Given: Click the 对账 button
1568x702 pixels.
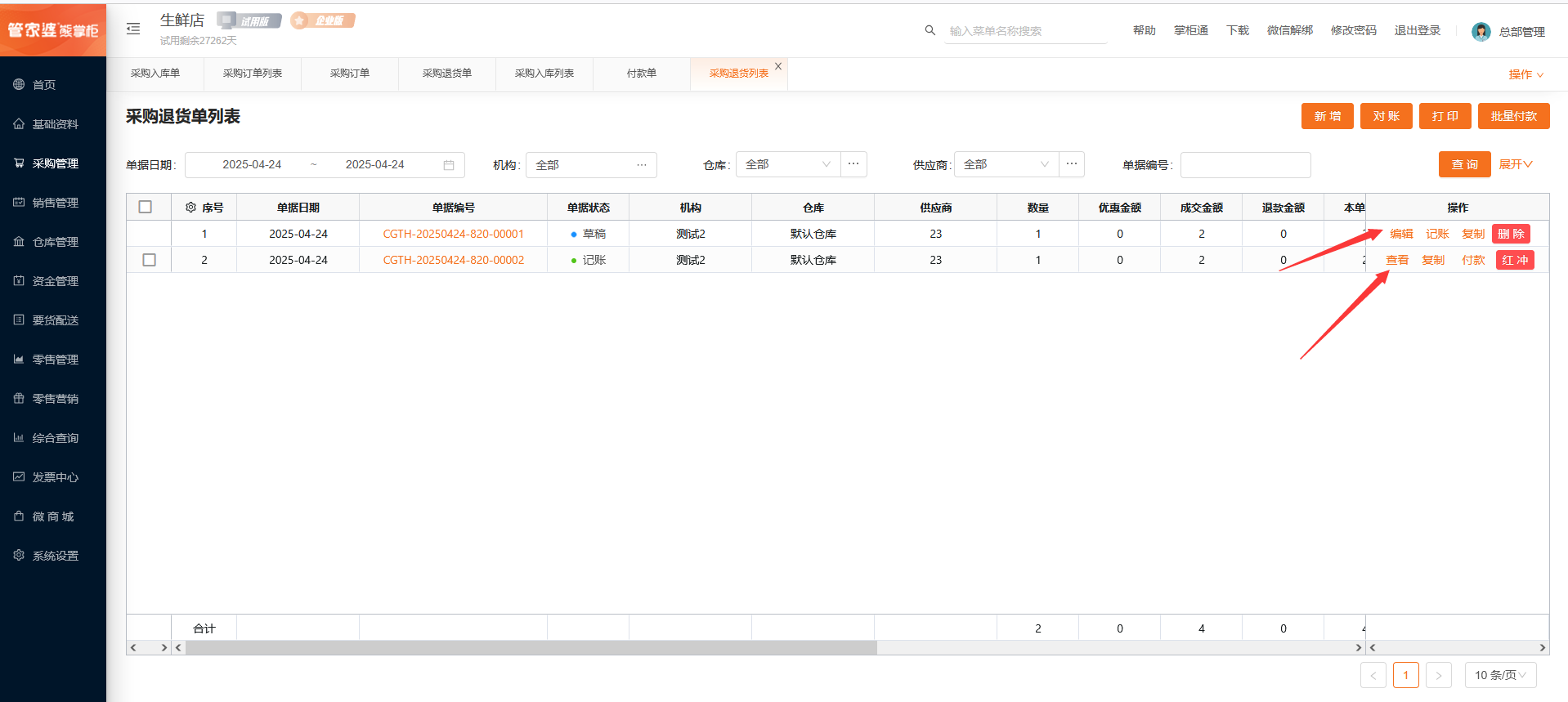Looking at the screenshot, I should (x=1387, y=116).
